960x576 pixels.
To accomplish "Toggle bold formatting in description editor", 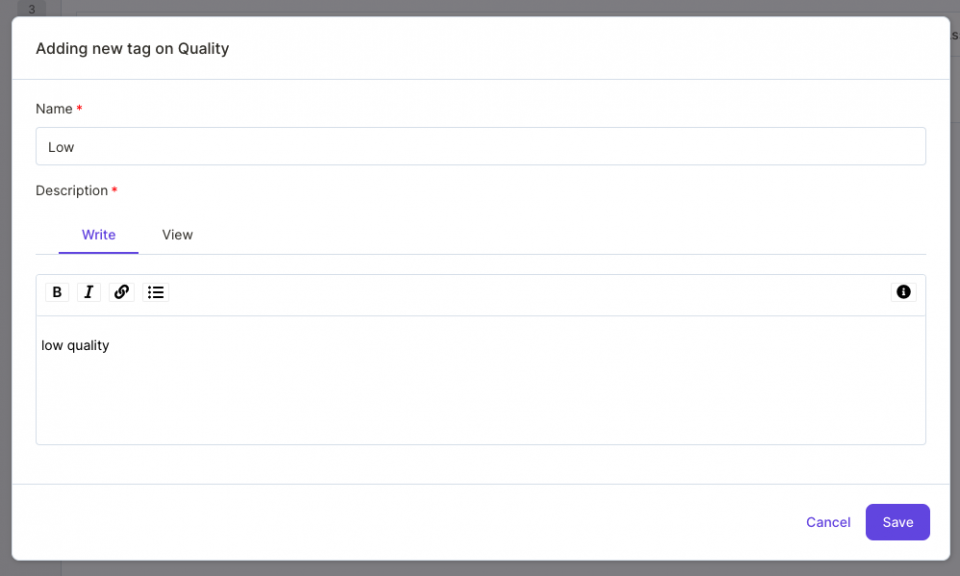I will (57, 292).
